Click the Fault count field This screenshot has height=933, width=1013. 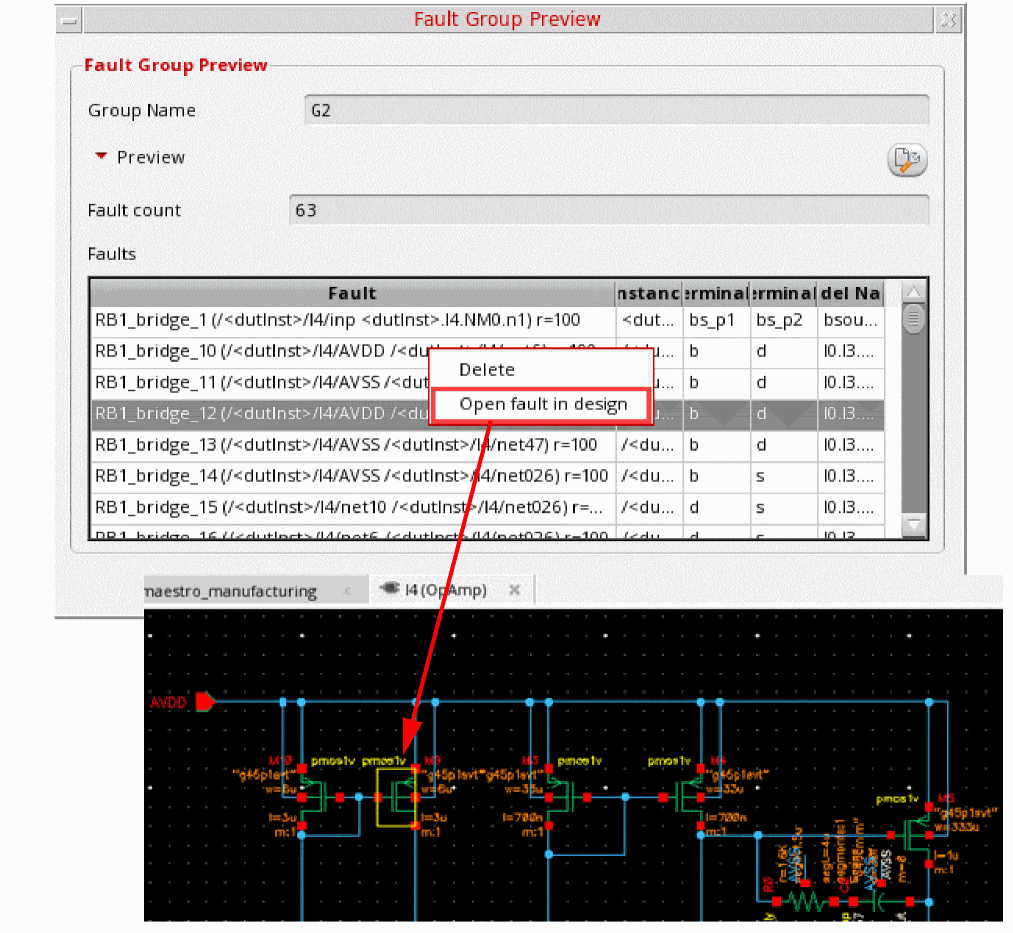click(609, 210)
